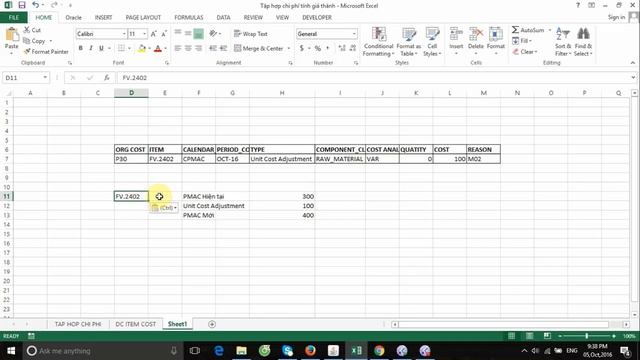Screen dimensions: 640x360
Task: Open Paste Options (Ctrl) dropdown
Action: pyautogui.click(x=164, y=208)
